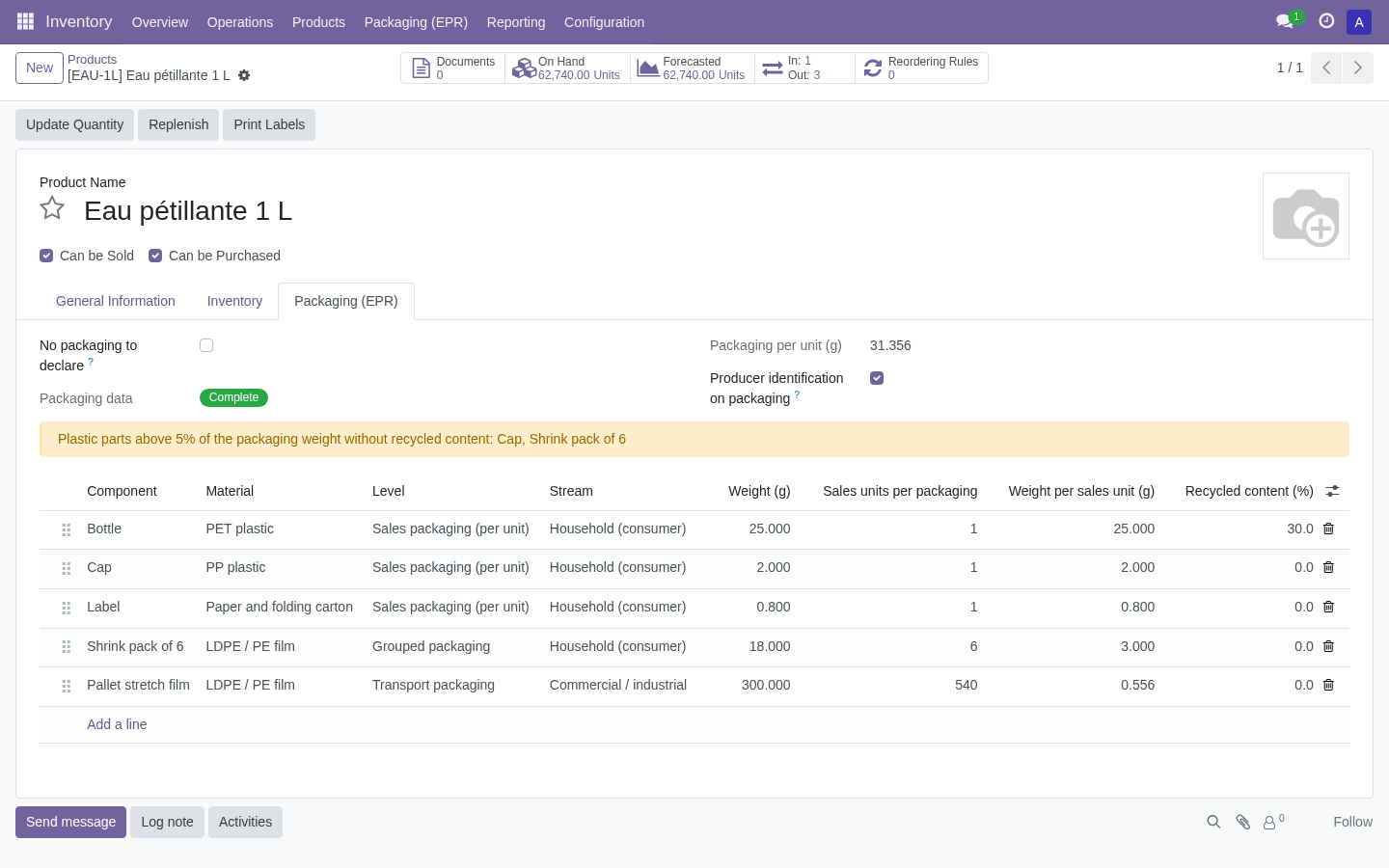Click the Complete packaging data badge

pos(233,397)
